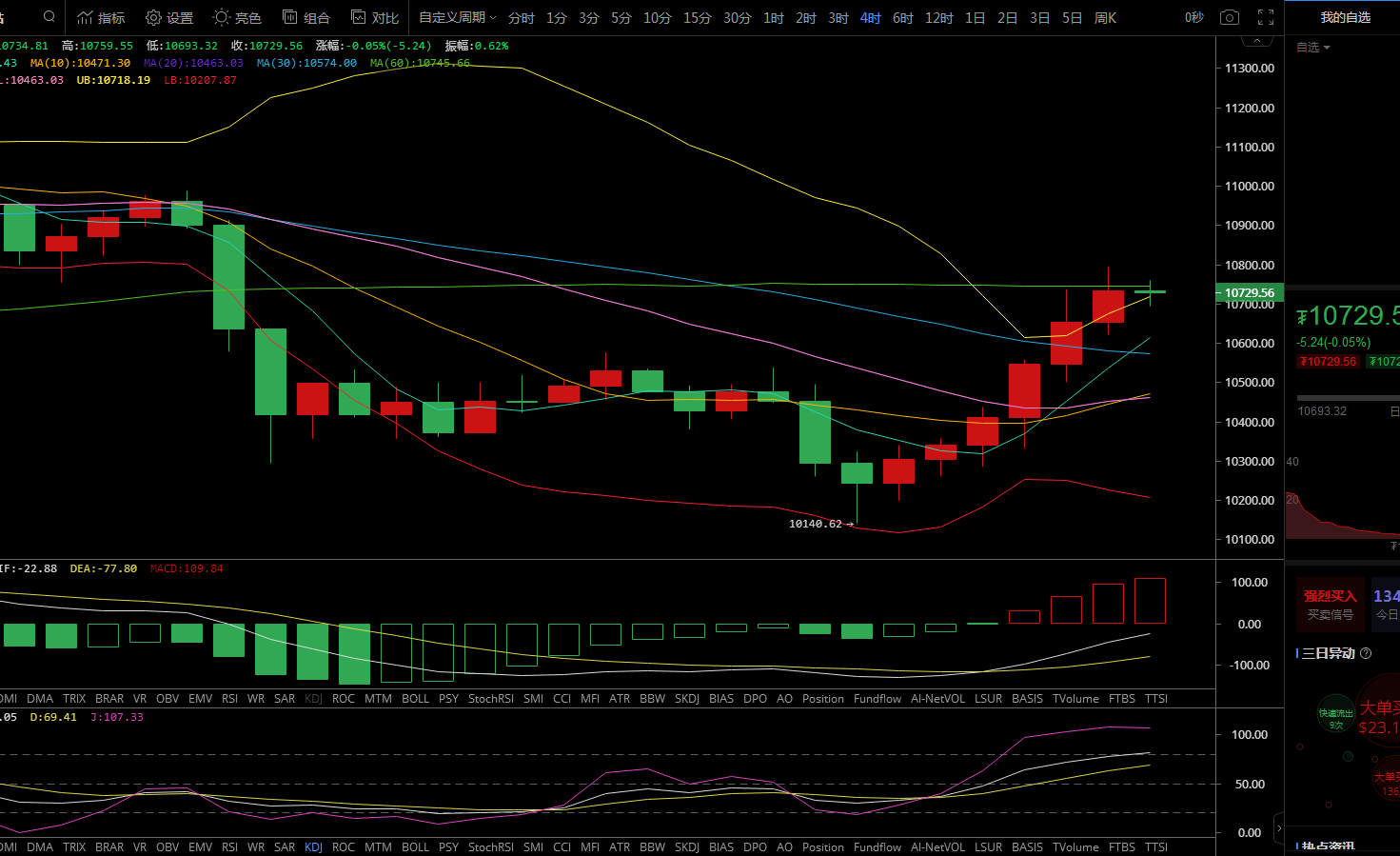Click the MA(10):10471.30 label
Image resolution: width=1400 pixels, height=856 pixels.
click(80, 63)
